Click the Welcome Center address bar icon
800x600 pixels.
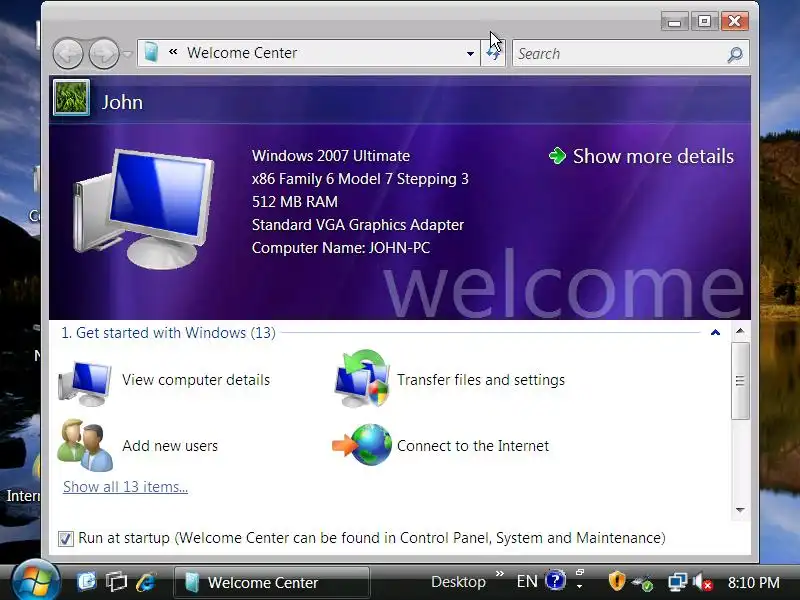[x=151, y=53]
